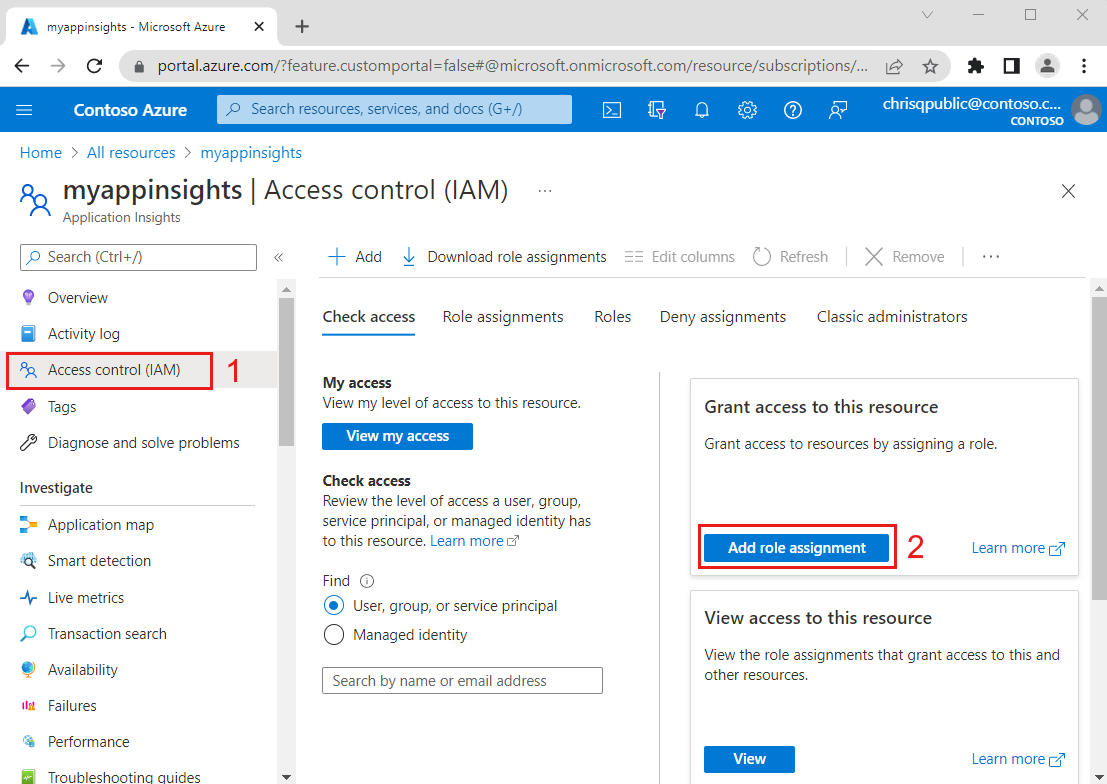The image size is (1107, 784).
Task: Open the feedback icon in the top bar
Action: [x=838, y=109]
